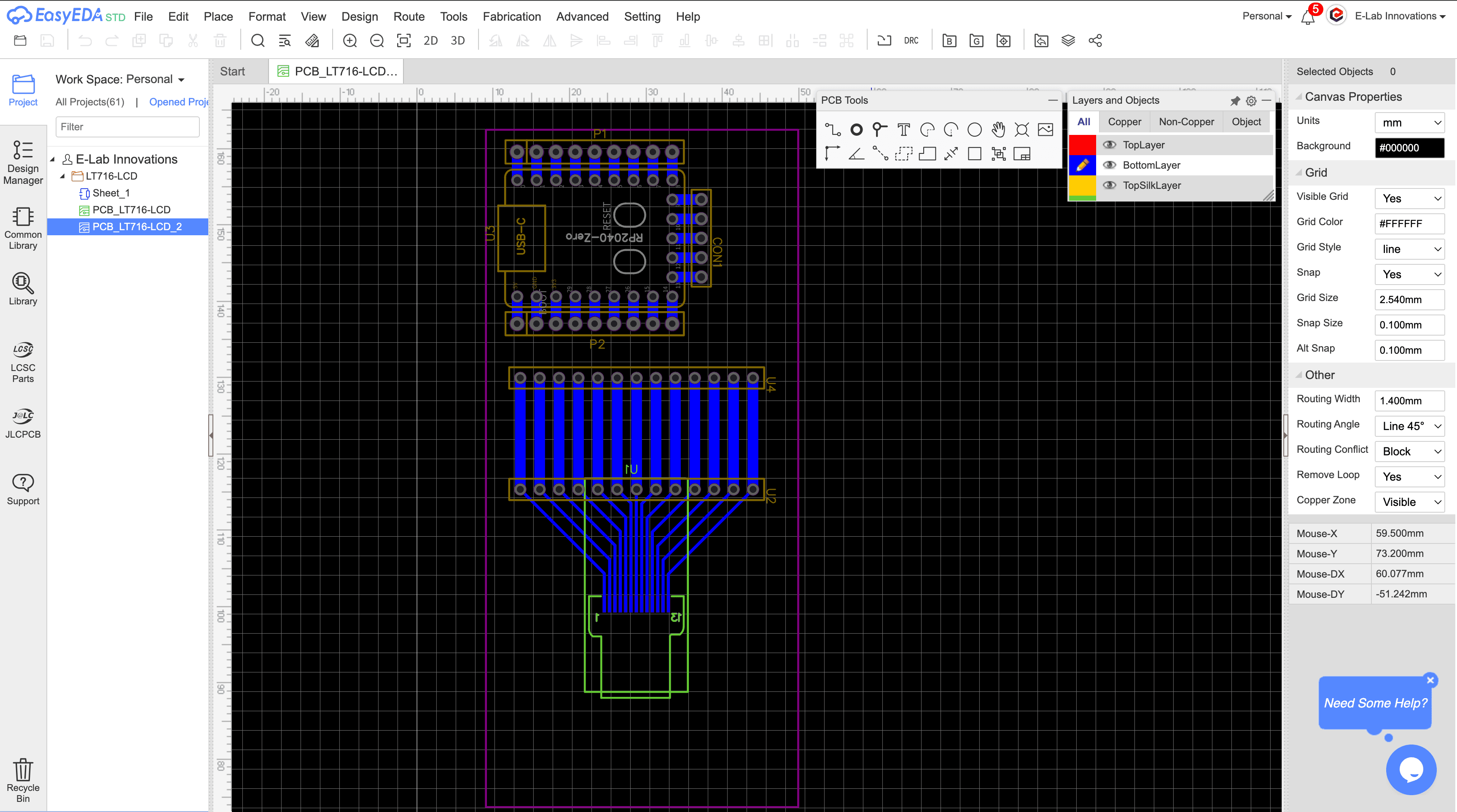The height and width of the screenshot is (812, 1457).
Task: Click the Share toolbar icon
Action: click(x=1095, y=41)
